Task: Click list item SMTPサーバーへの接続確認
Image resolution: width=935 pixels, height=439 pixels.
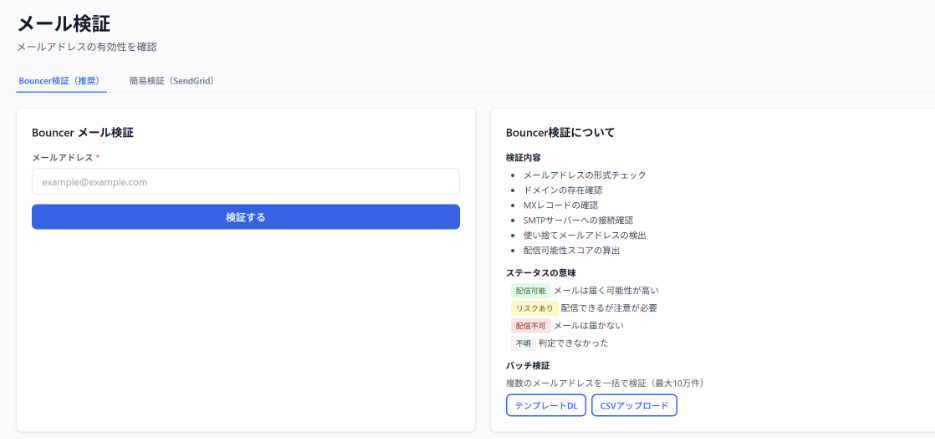Action: 578,220
